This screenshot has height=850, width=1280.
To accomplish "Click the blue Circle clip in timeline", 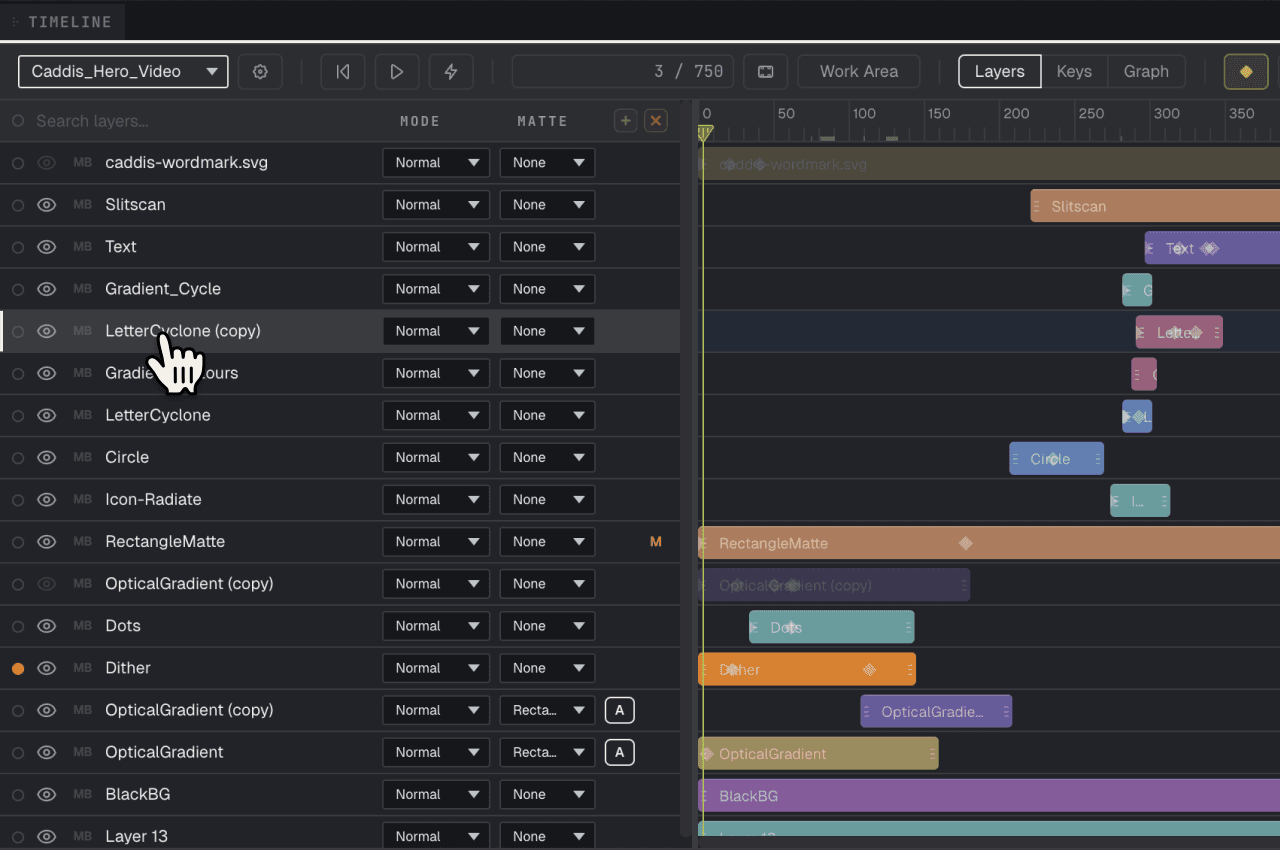I will [1056, 459].
